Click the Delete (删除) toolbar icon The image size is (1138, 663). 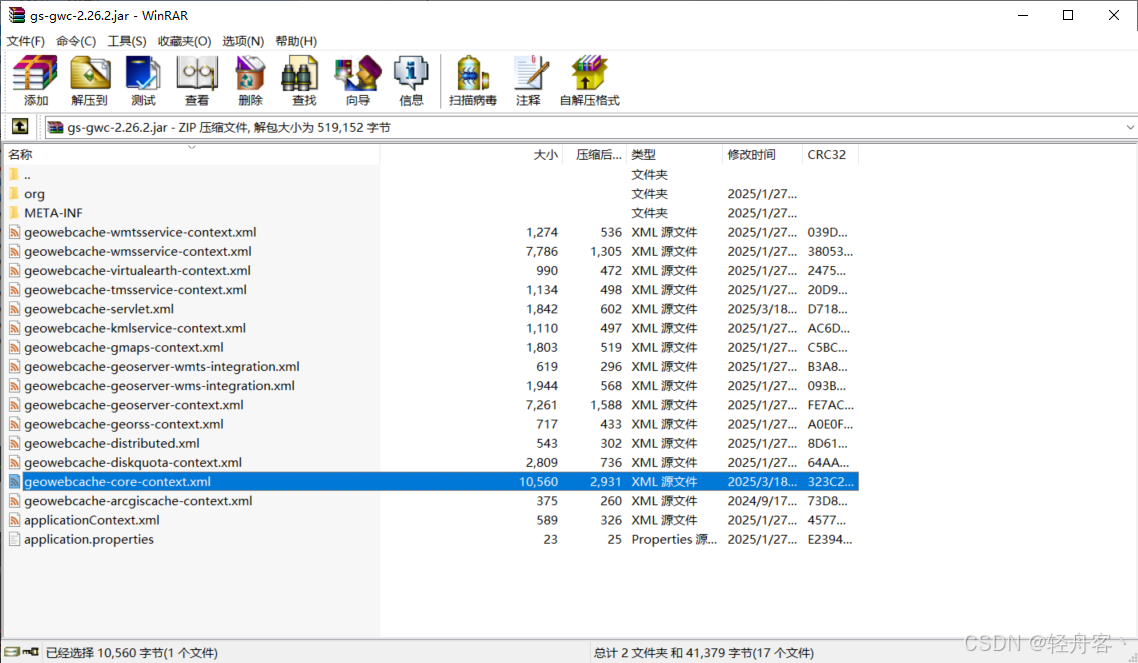tap(250, 81)
